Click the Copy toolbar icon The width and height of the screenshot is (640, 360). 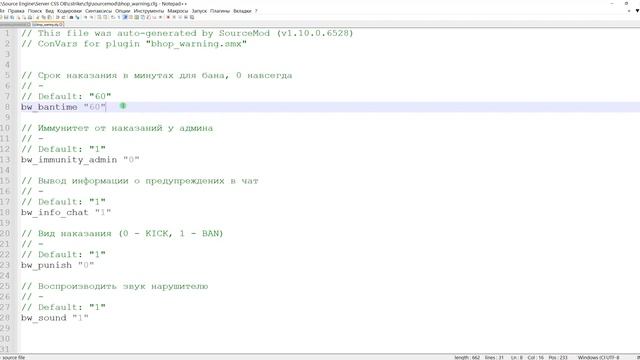[44, 18]
